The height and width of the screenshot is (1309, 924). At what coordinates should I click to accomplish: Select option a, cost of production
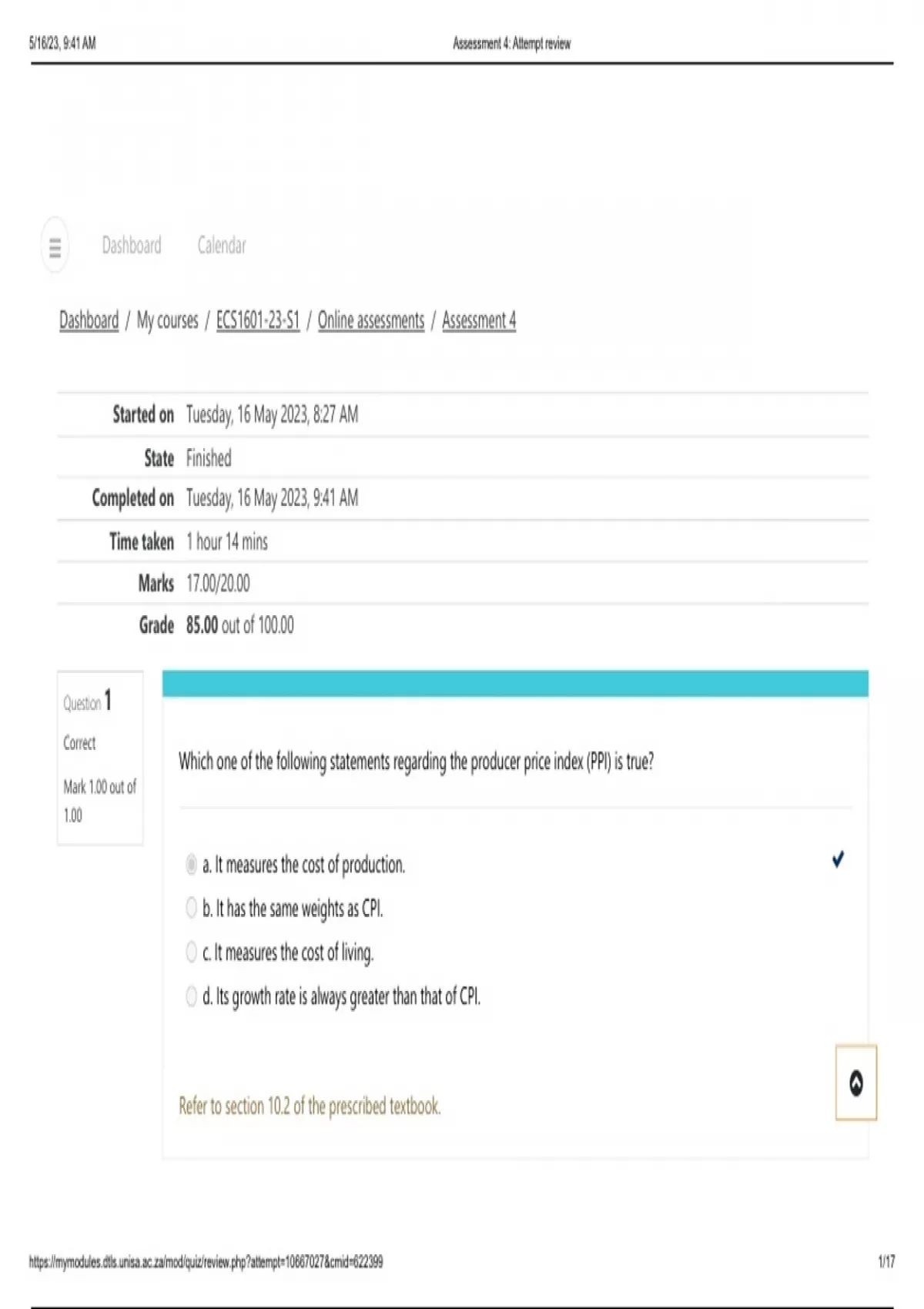[192, 865]
